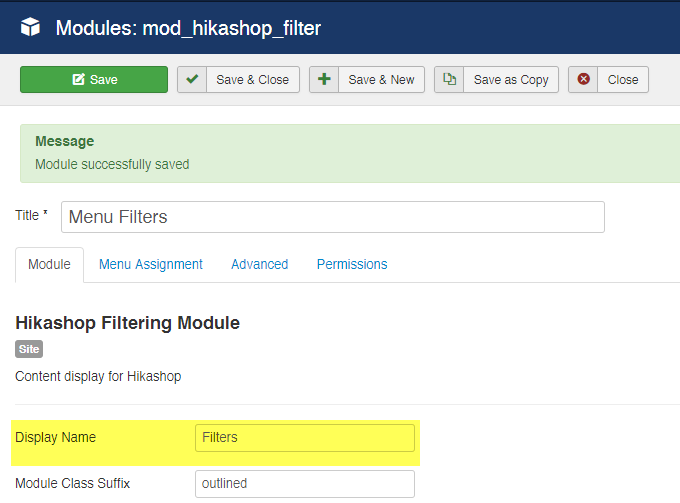Image resolution: width=680 pixels, height=503 pixels.
Task: Click the Joomla modules cube icon
Action: 30,27
